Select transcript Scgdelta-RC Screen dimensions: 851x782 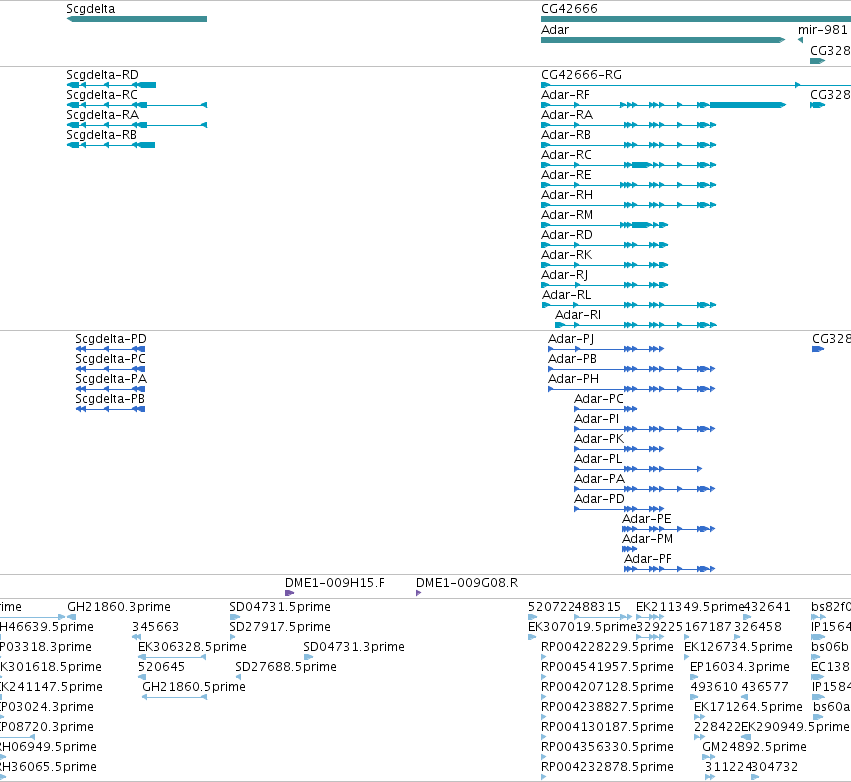137,105
